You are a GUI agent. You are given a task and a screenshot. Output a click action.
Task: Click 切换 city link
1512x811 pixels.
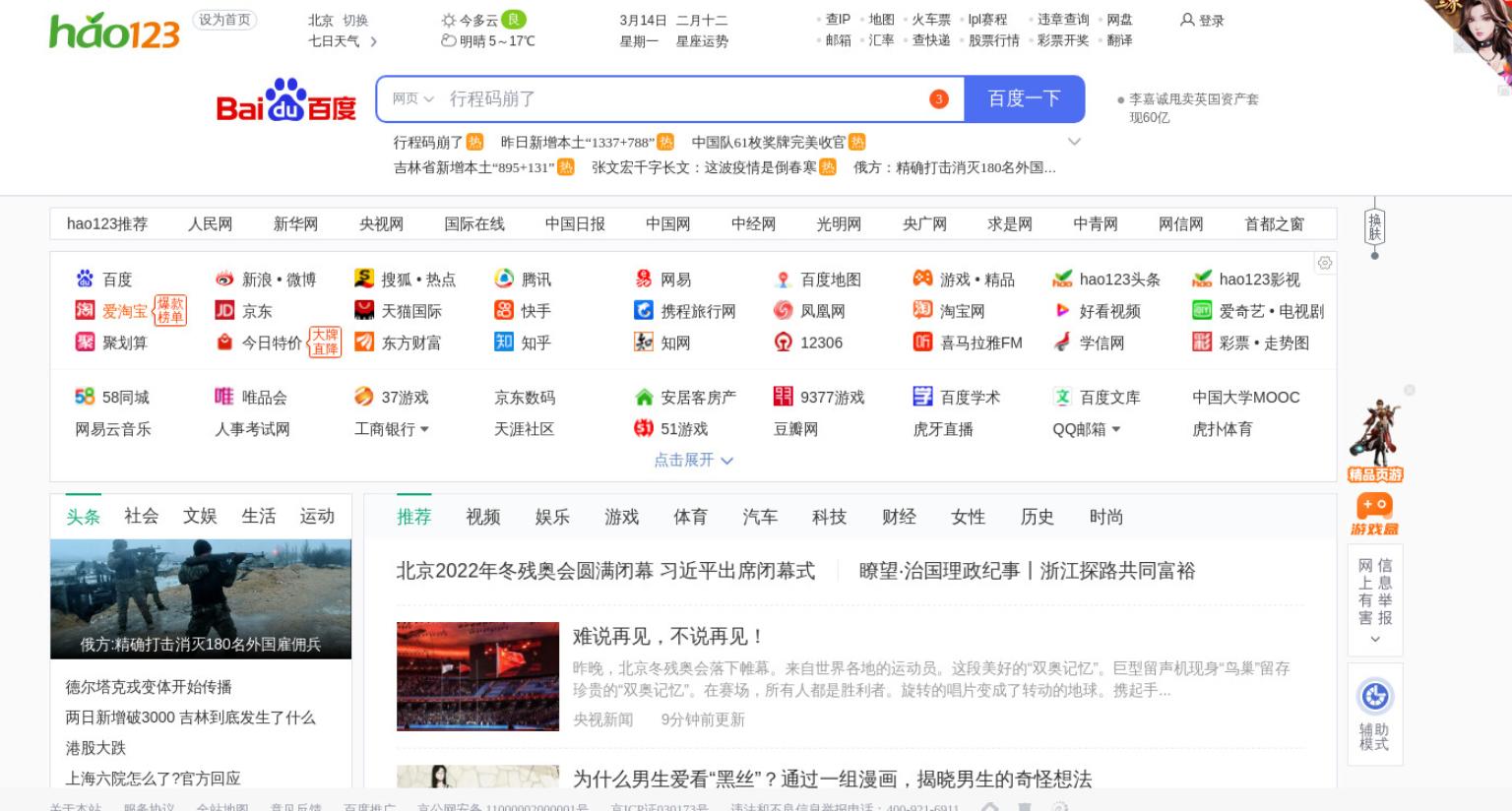[355, 20]
